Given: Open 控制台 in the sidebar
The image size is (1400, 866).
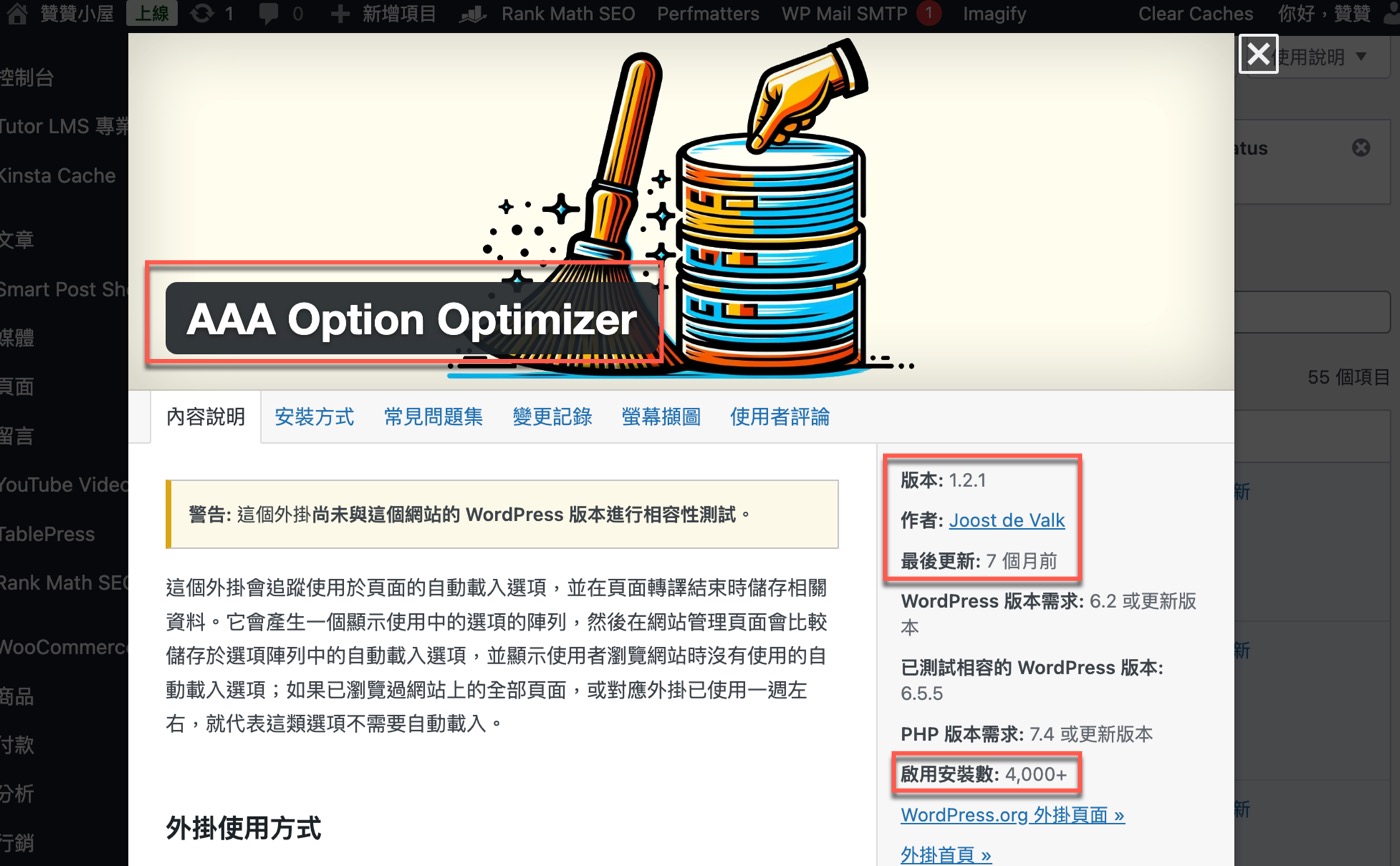Looking at the screenshot, I should (x=28, y=78).
